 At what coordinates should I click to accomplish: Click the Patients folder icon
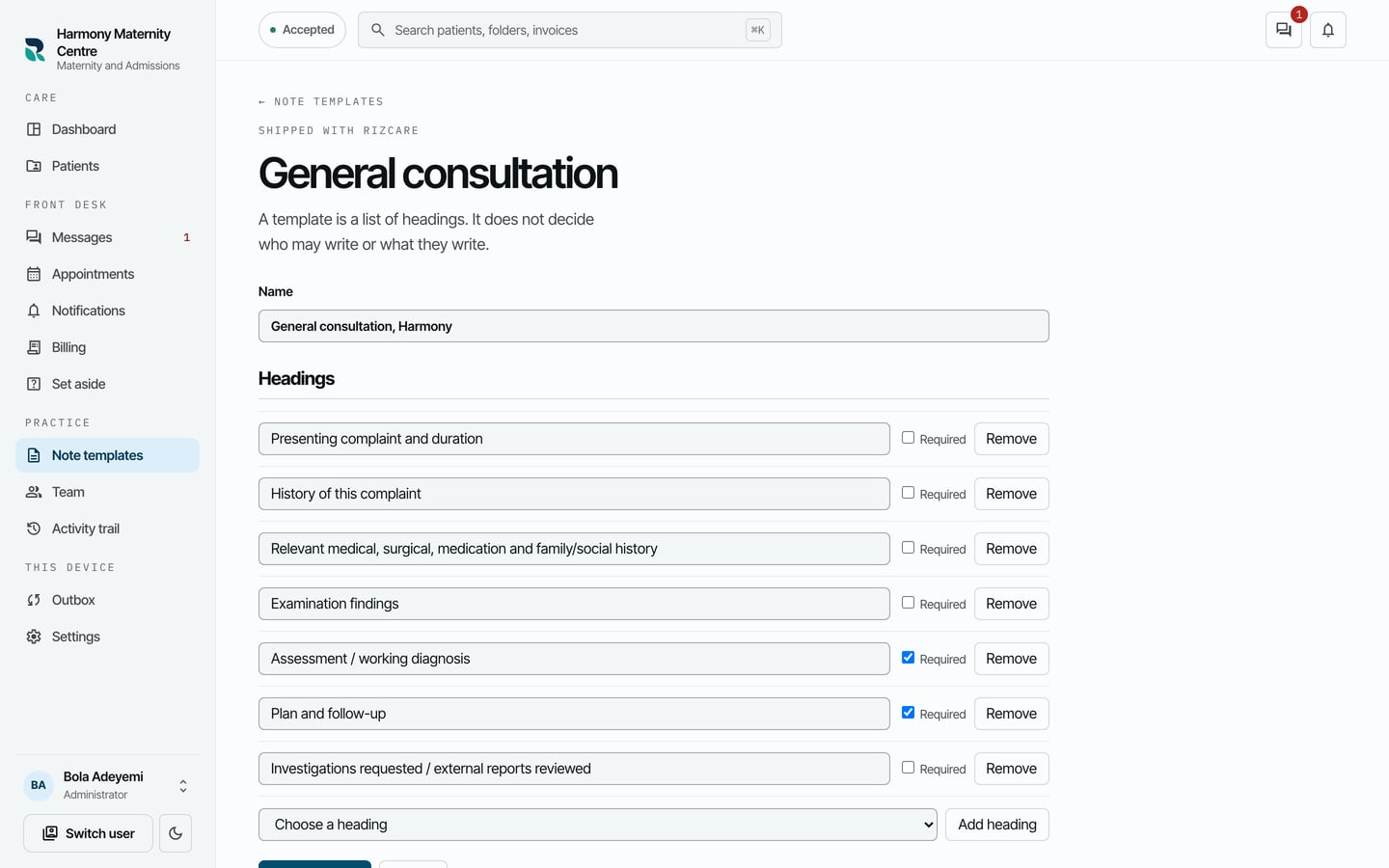point(34,166)
